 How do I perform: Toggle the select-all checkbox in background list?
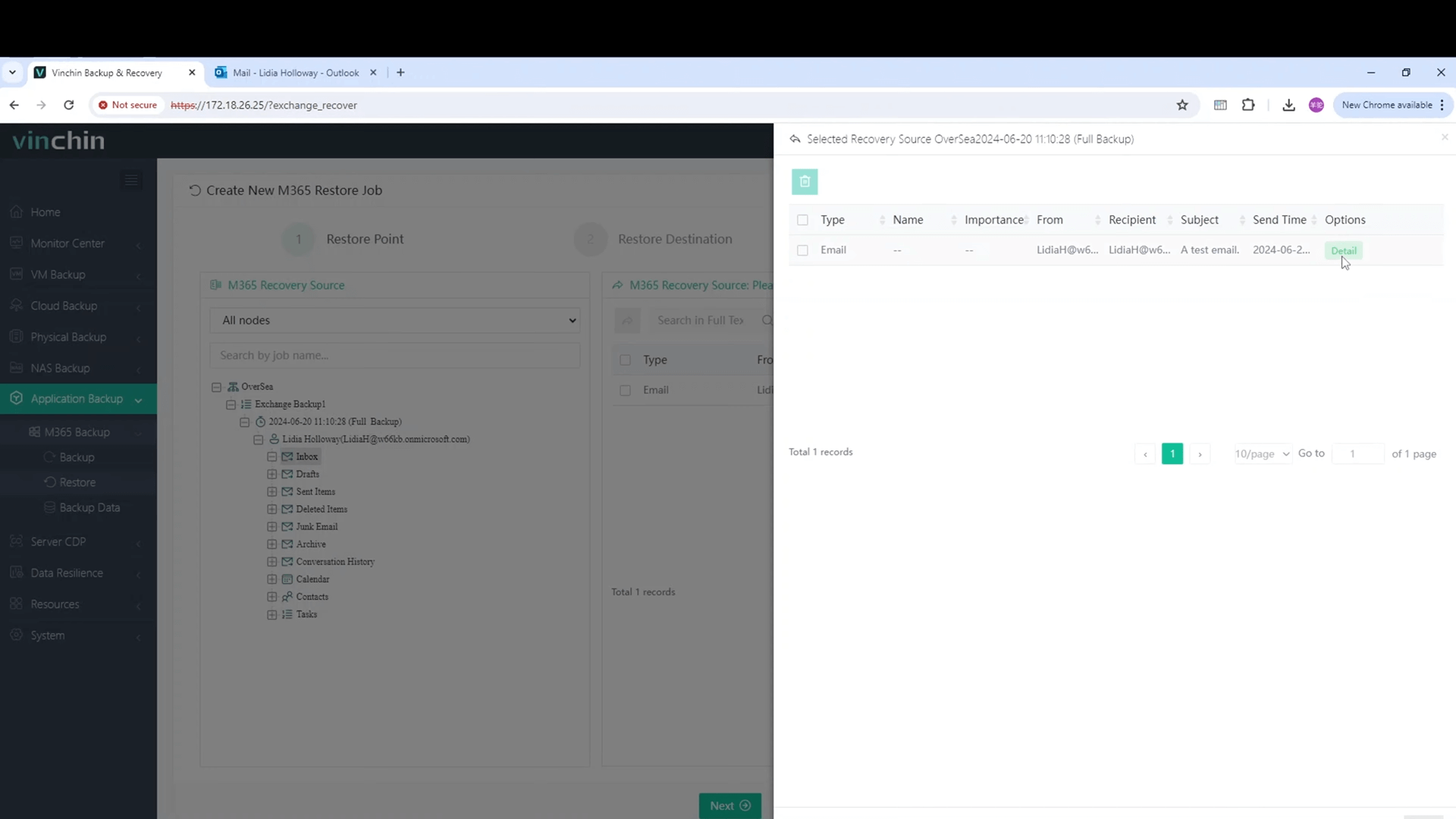[x=625, y=360]
